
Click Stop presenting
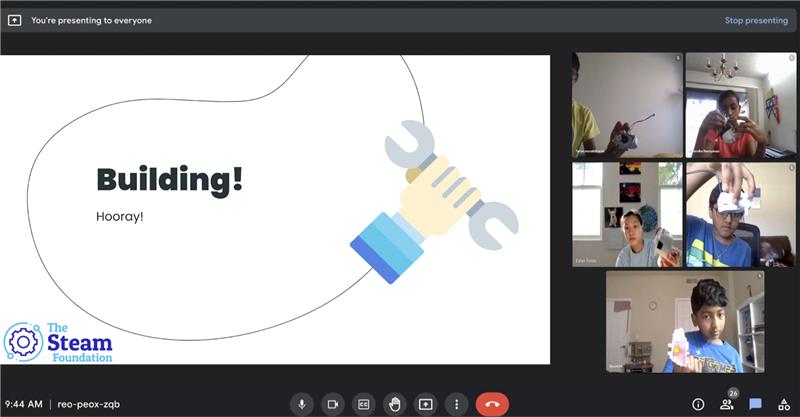tap(756, 20)
